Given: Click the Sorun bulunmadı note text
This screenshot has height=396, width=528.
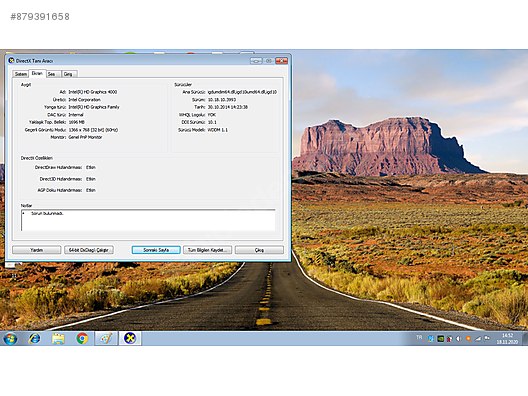Looking at the screenshot, I should [47, 213].
